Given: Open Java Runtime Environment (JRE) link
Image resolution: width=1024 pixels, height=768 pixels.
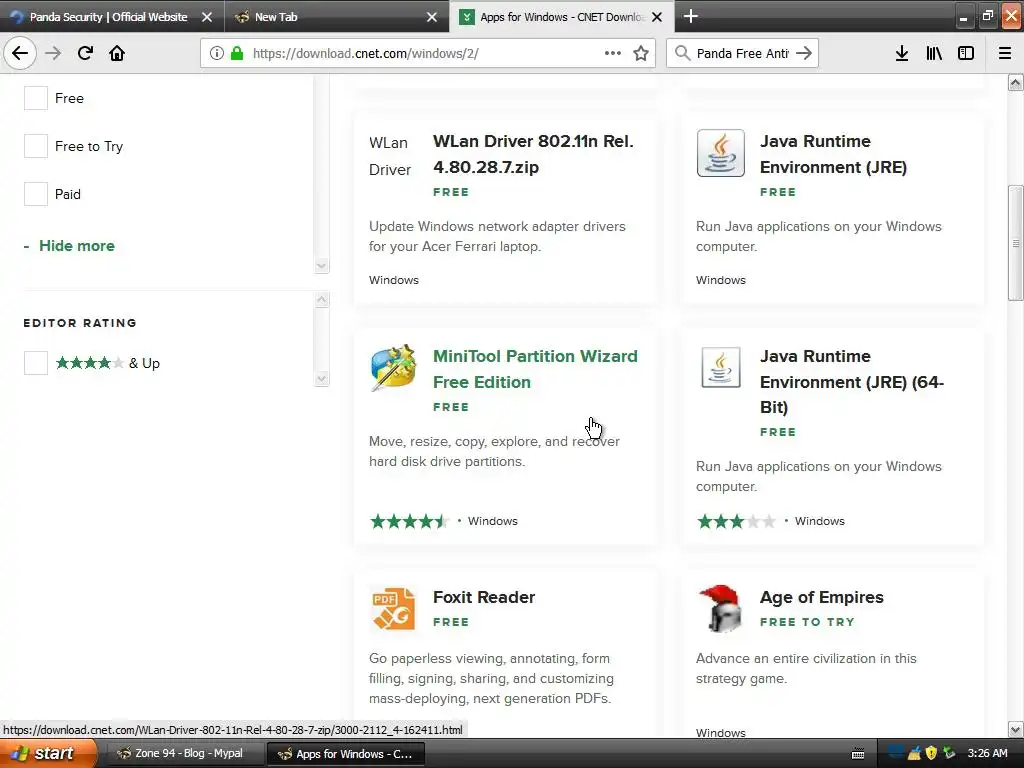Looking at the screenshot, I should point(833,154).
